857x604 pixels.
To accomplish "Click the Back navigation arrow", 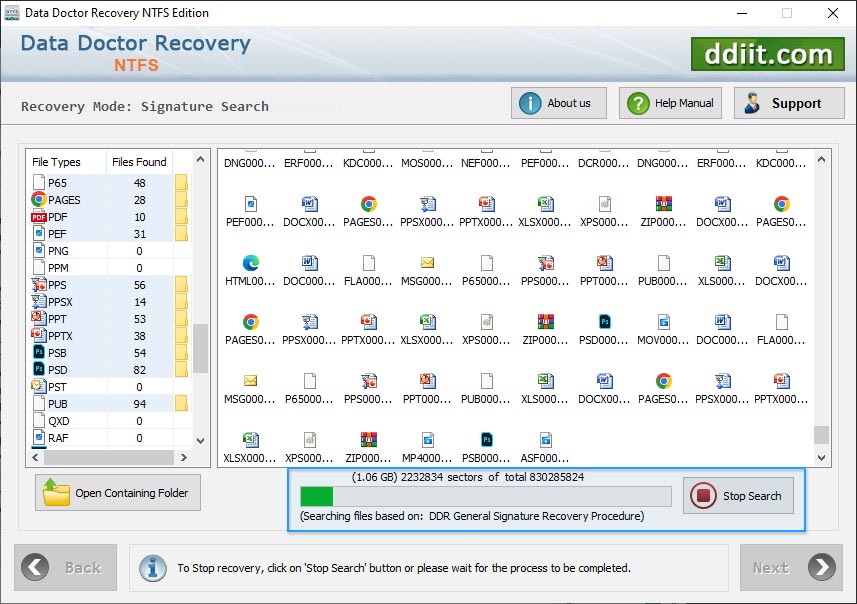I will pyautogui.click(x=66, y=567).
